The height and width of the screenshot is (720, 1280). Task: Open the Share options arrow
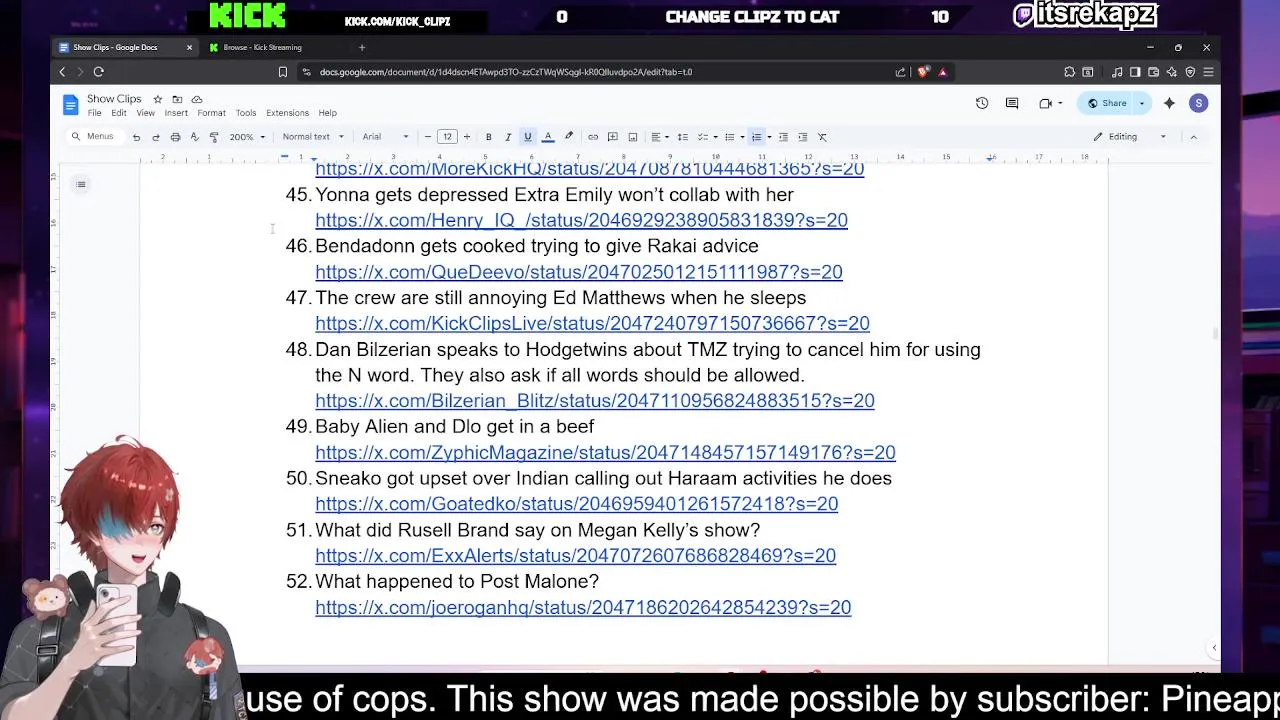[1142, 103]
